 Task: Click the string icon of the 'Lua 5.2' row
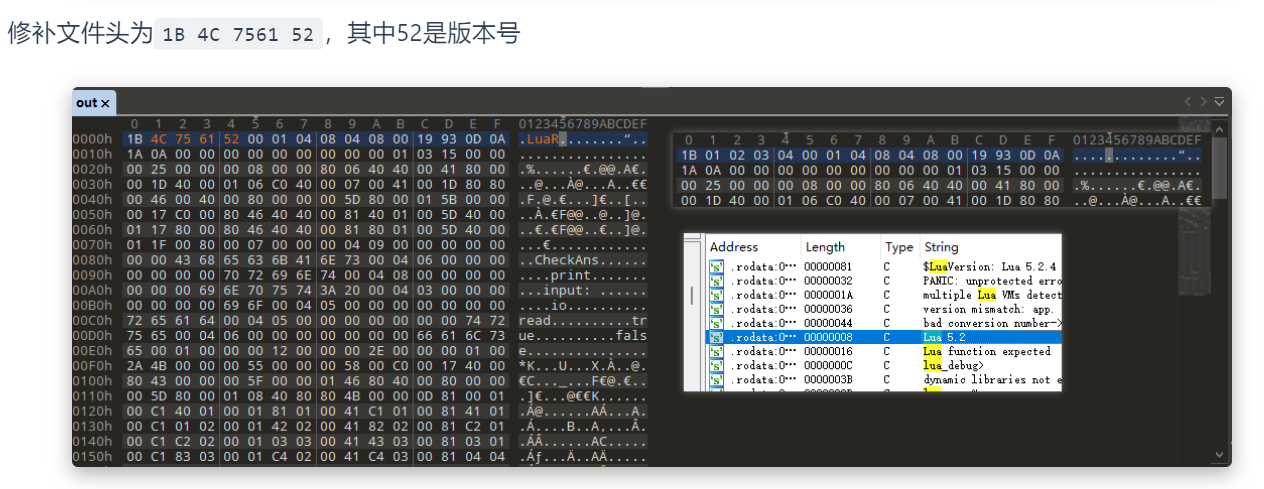[716, 338]
